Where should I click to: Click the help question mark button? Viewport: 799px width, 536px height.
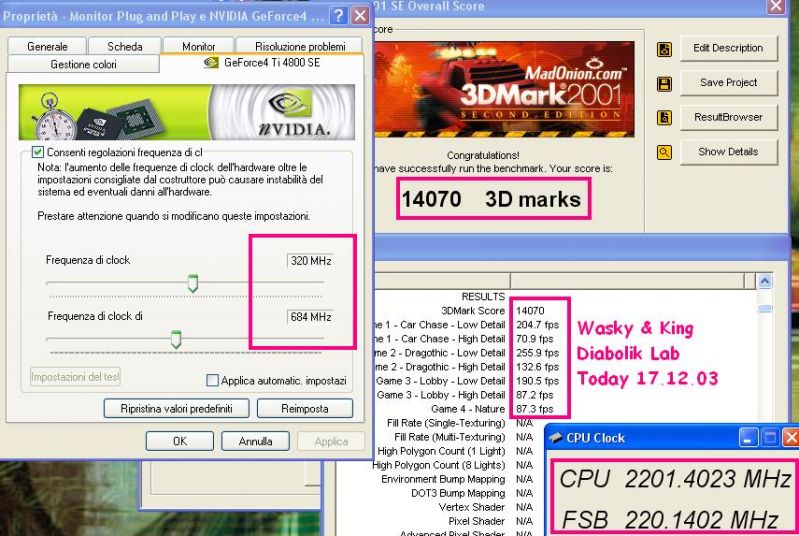(338, 15)
